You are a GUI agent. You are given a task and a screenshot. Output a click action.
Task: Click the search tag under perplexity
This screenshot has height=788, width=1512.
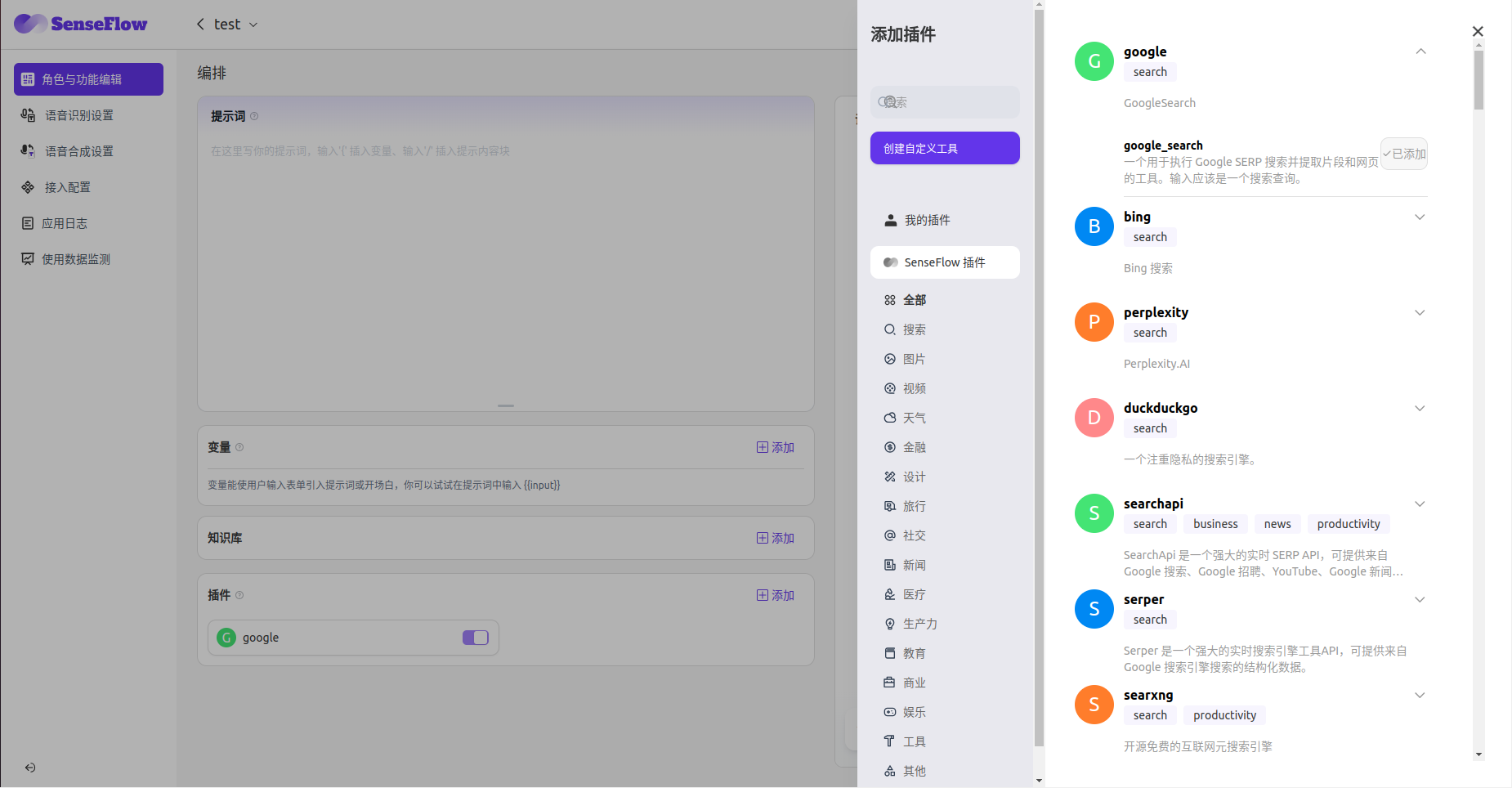(x=1150, y=333)
